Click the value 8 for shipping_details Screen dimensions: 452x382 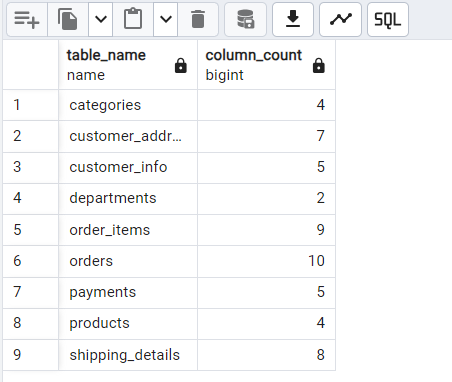coord(266,355)
